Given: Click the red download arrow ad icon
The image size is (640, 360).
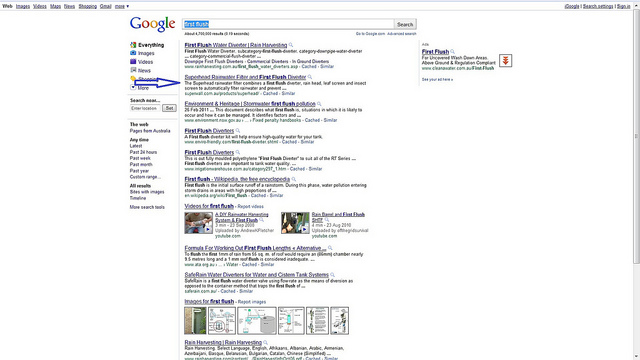Looking at the screenshot, I should [x=505, y=61].
